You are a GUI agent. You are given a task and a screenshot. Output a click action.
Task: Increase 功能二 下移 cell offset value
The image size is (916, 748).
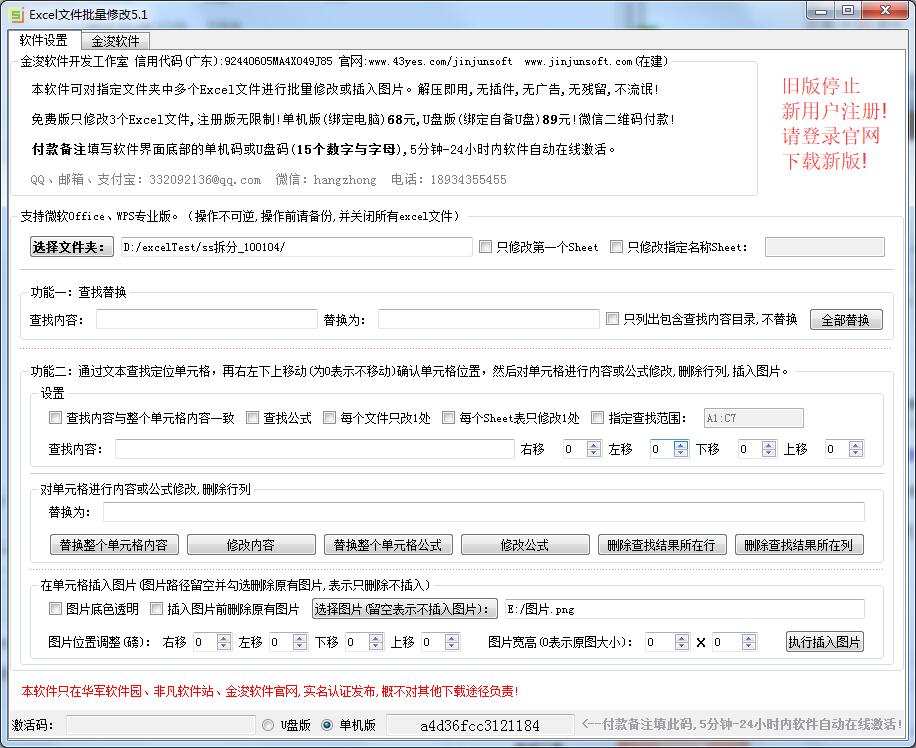click(x=769, y=445)
